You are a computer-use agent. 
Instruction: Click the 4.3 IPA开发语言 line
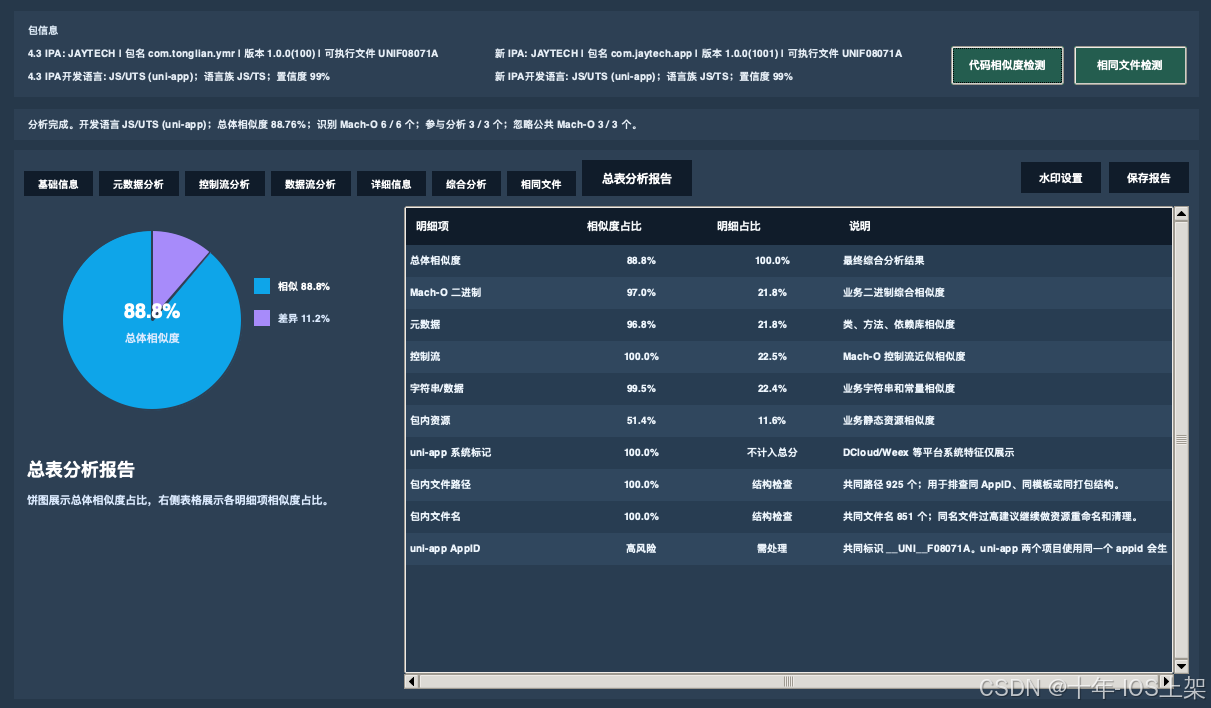179,76
